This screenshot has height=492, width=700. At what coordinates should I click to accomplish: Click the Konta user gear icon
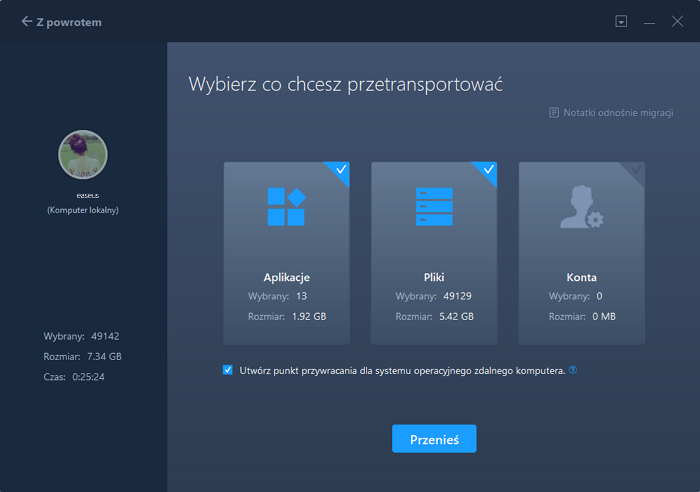pos(581,207)
